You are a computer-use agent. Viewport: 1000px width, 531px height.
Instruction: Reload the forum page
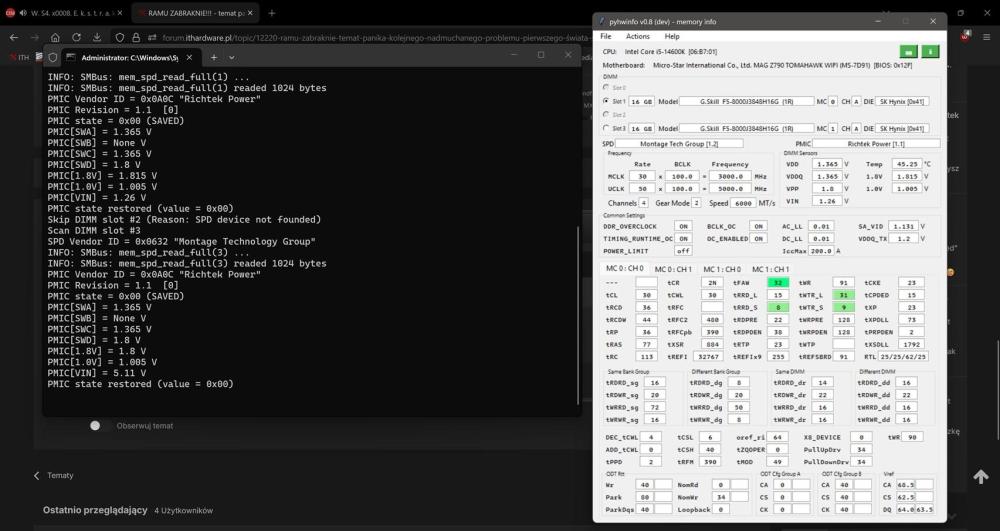76,38
